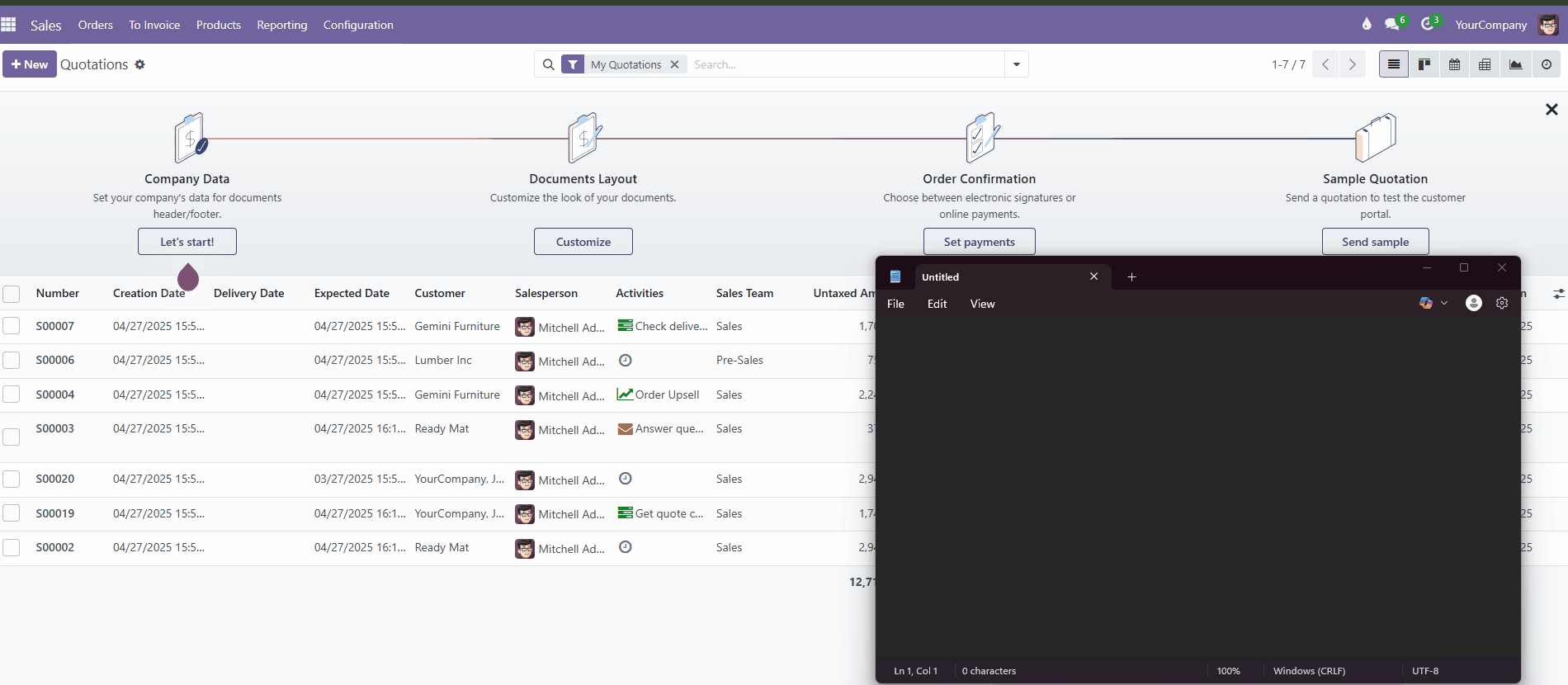Open Quotations settings gear
Screen dimensions: 1568x685
pyautogui.click(x=140, y=64)
